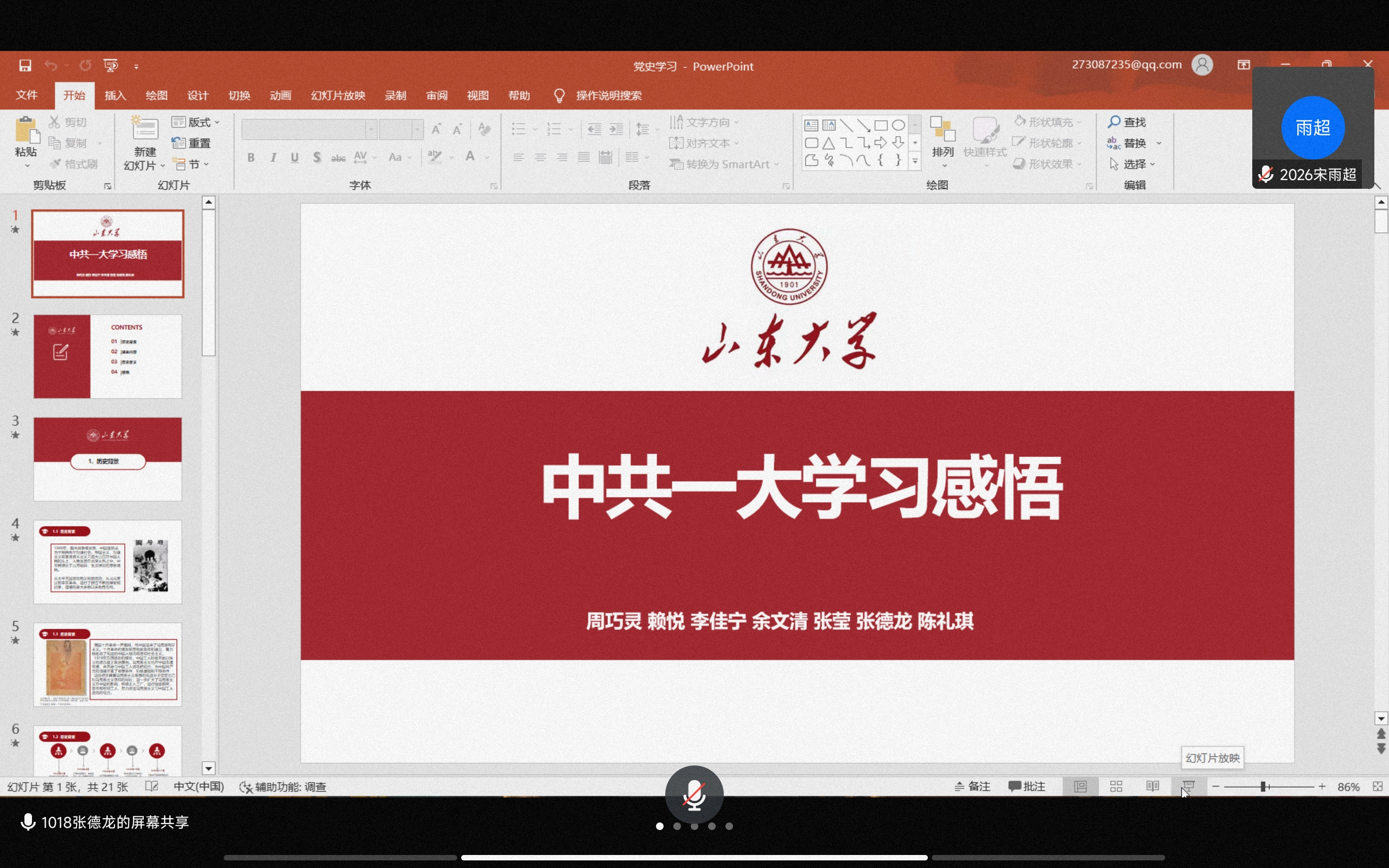Click the Cut scissors icon
The height and width of the screenshot is (868, 1389).
[x=54, y=122]
